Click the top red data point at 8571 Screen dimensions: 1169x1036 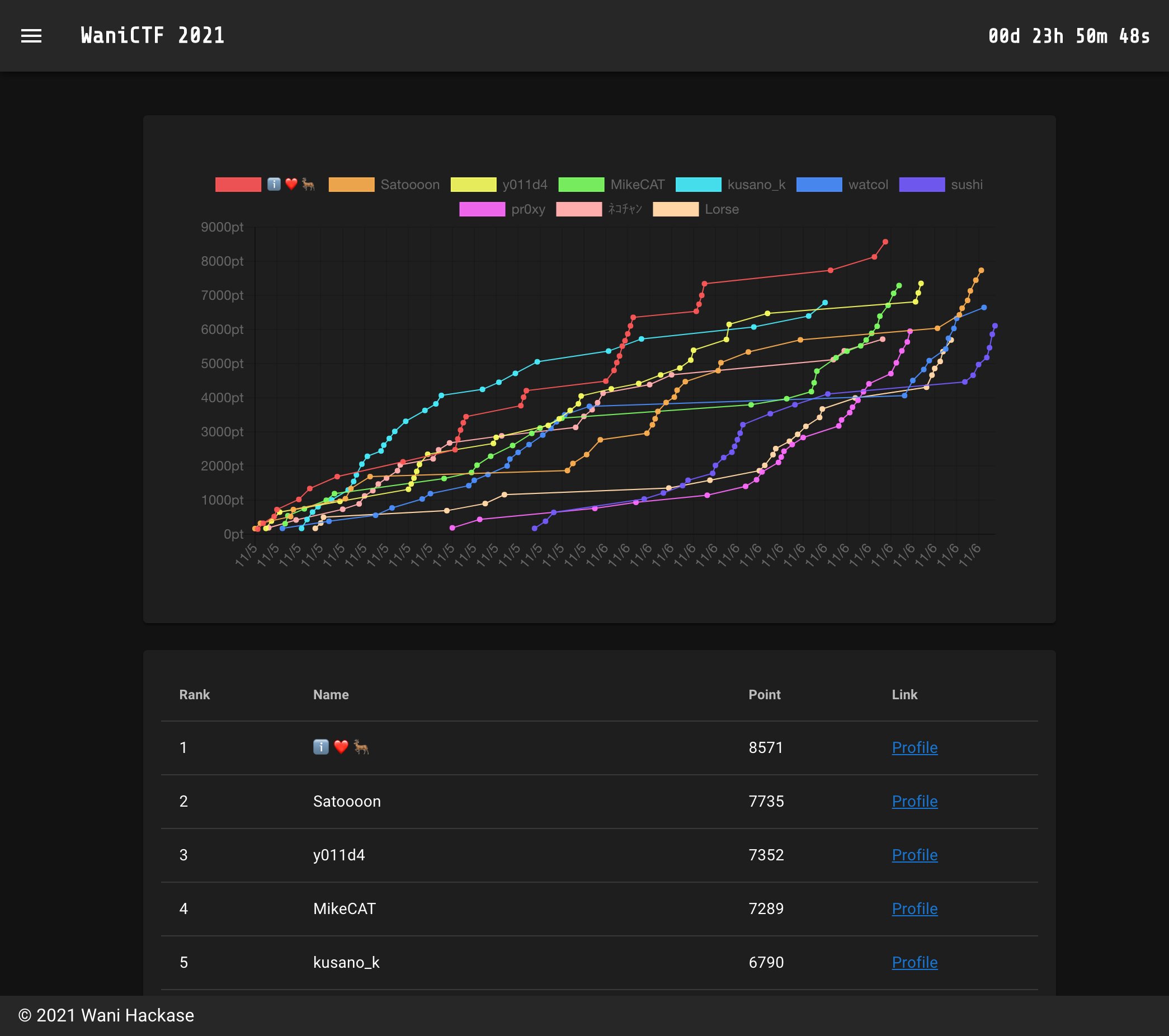pyautogui.click(x=885, y=242)
